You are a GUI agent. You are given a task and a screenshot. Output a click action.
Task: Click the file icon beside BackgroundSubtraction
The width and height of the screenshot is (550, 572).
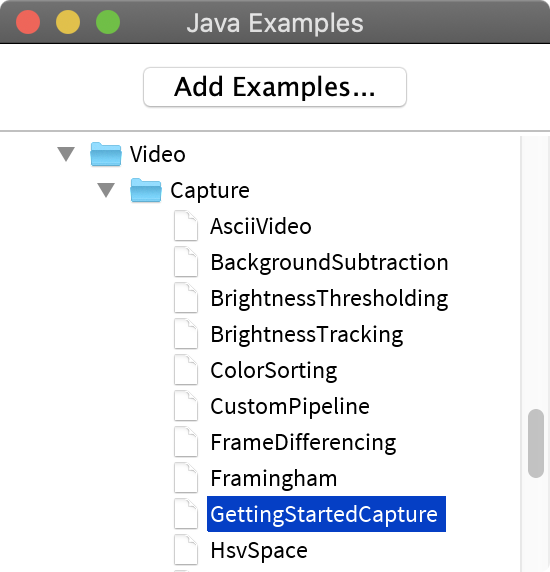[x=186, y=262]
